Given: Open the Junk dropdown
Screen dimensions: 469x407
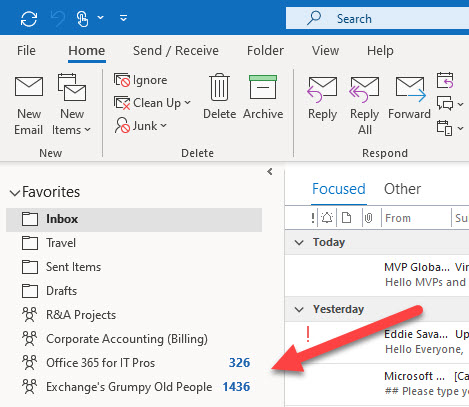Looking at the screenshot, I should [x=141, y=126].
